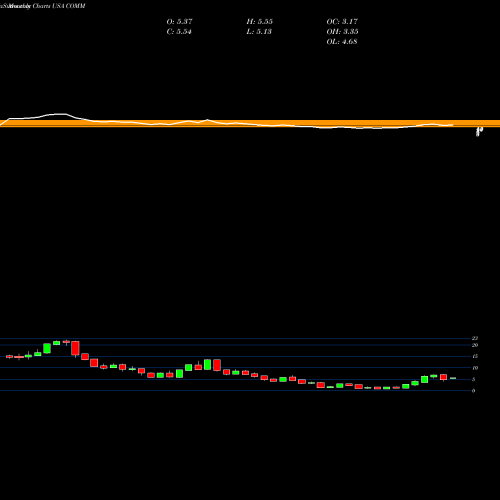Viewport: 500px width, 500px height.
Task: Select the last small green candle on the right
Action: pos(453,378)
